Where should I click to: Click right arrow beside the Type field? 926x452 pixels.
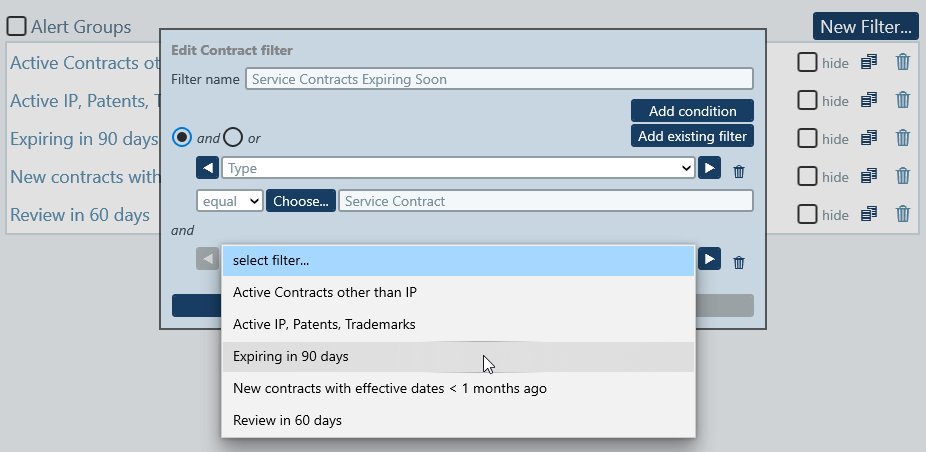(x=709, y=168)
